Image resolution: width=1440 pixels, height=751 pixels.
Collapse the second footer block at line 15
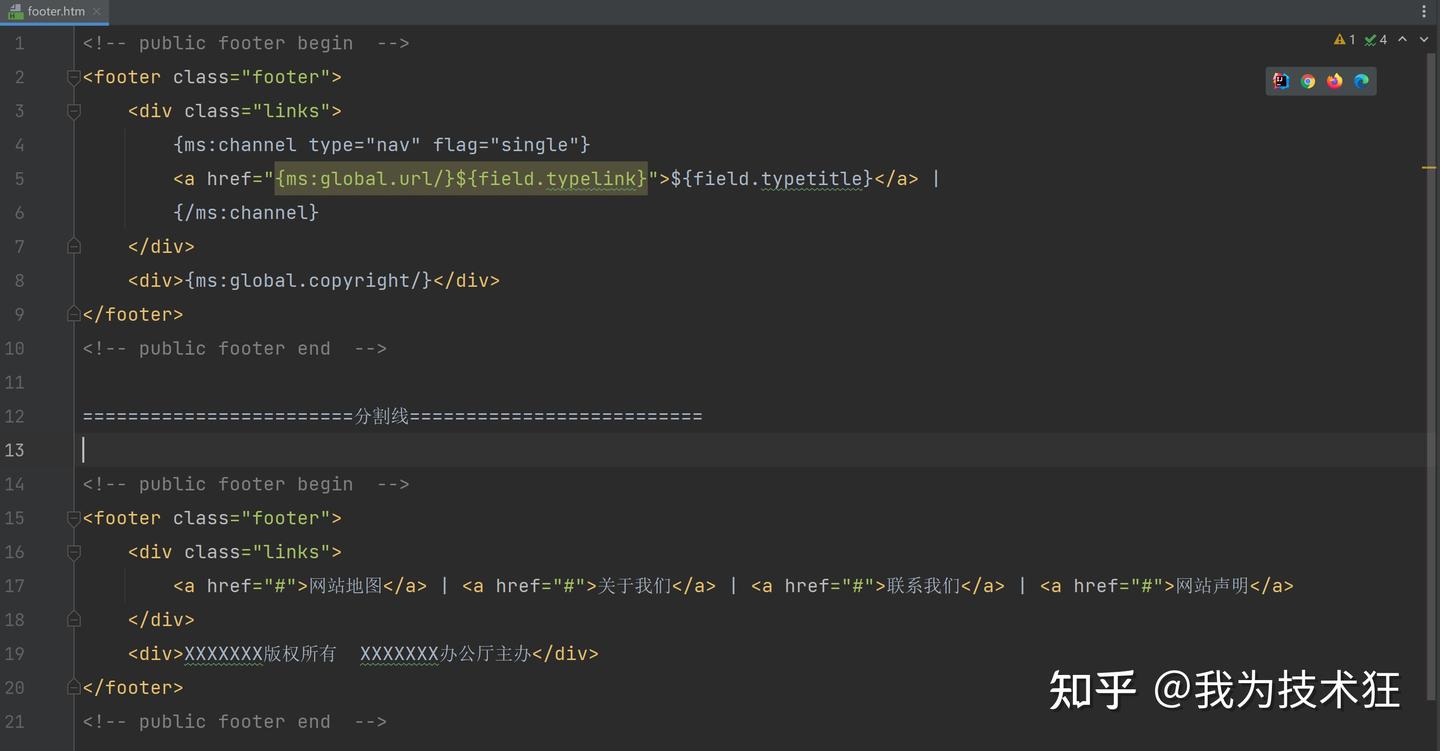click(x=73, y=518)
